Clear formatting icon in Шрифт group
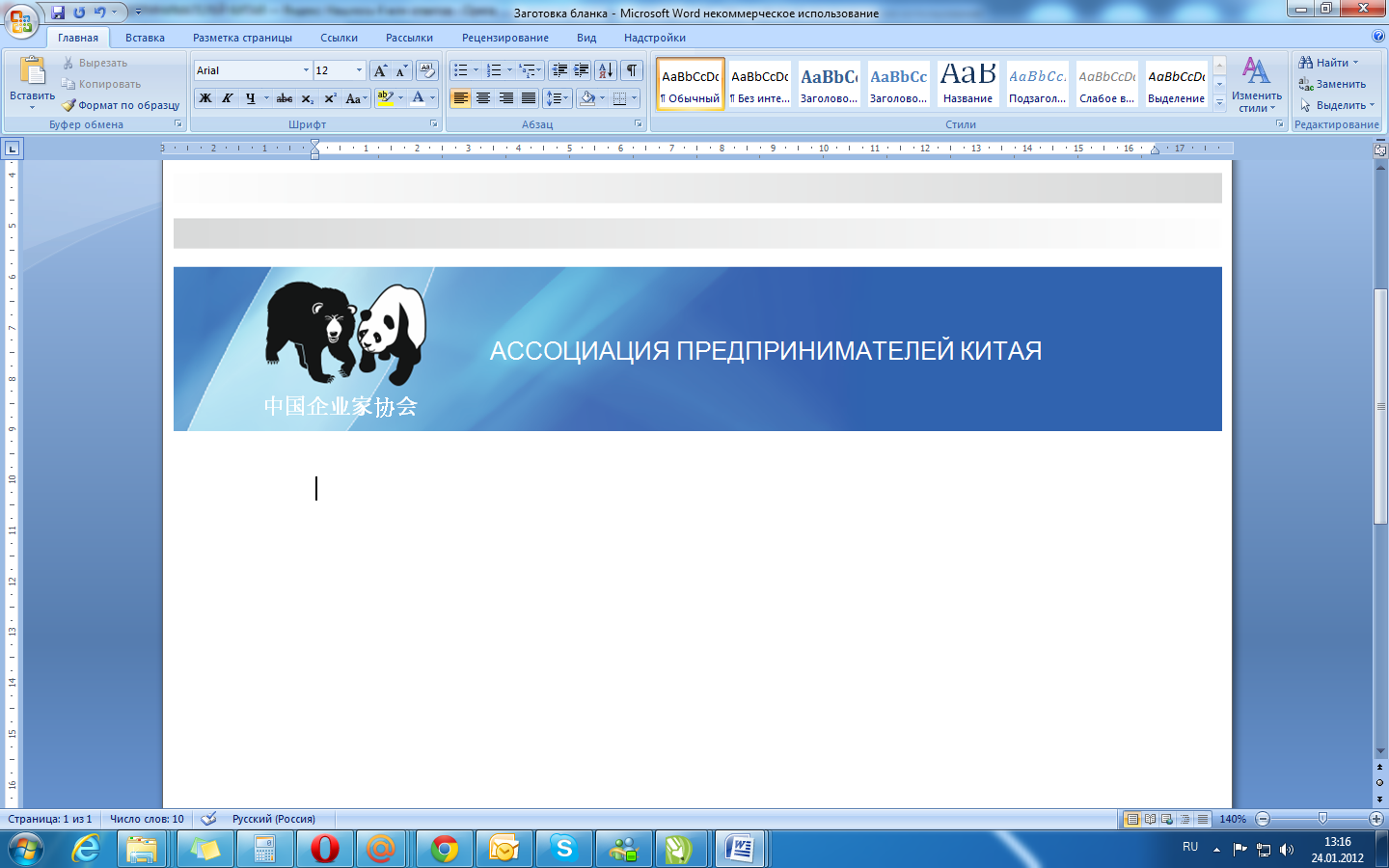 point(427,70)
